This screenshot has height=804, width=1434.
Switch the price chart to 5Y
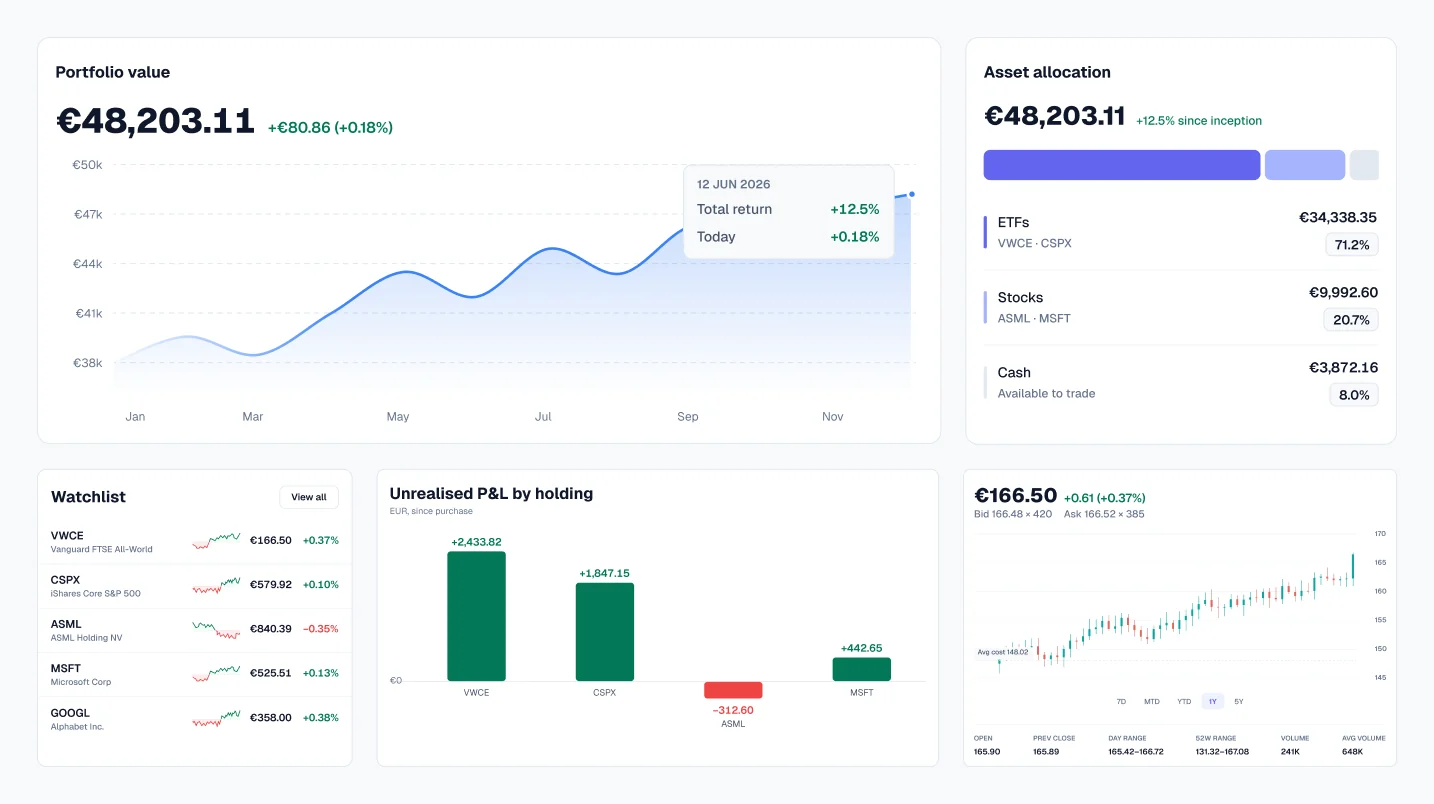tap(1239, 702)
